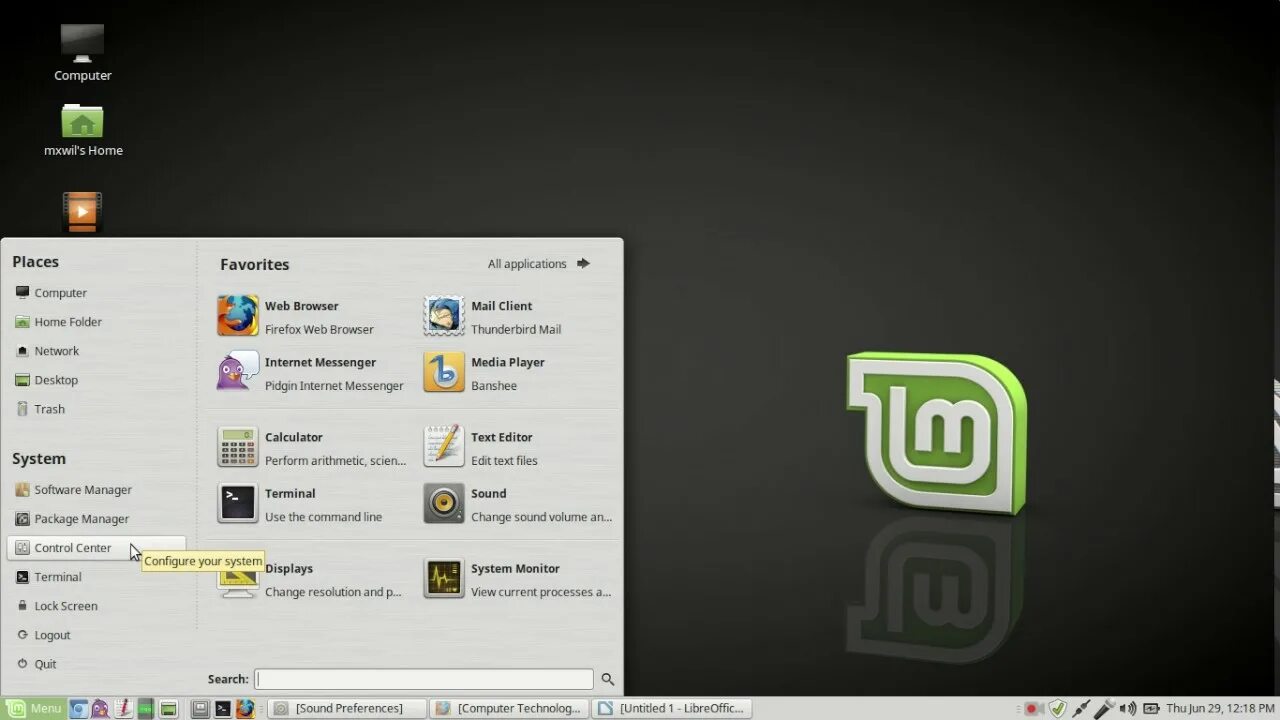This screenshot has width=1280, height=720.
Task: Launch System Monitor
Action: [x=517, y=579]
